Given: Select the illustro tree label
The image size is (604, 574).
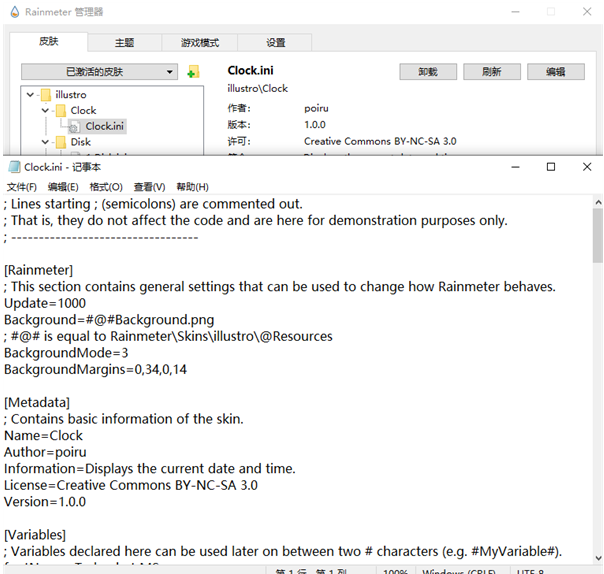Looking at the screenshot, I should [71, 95].
